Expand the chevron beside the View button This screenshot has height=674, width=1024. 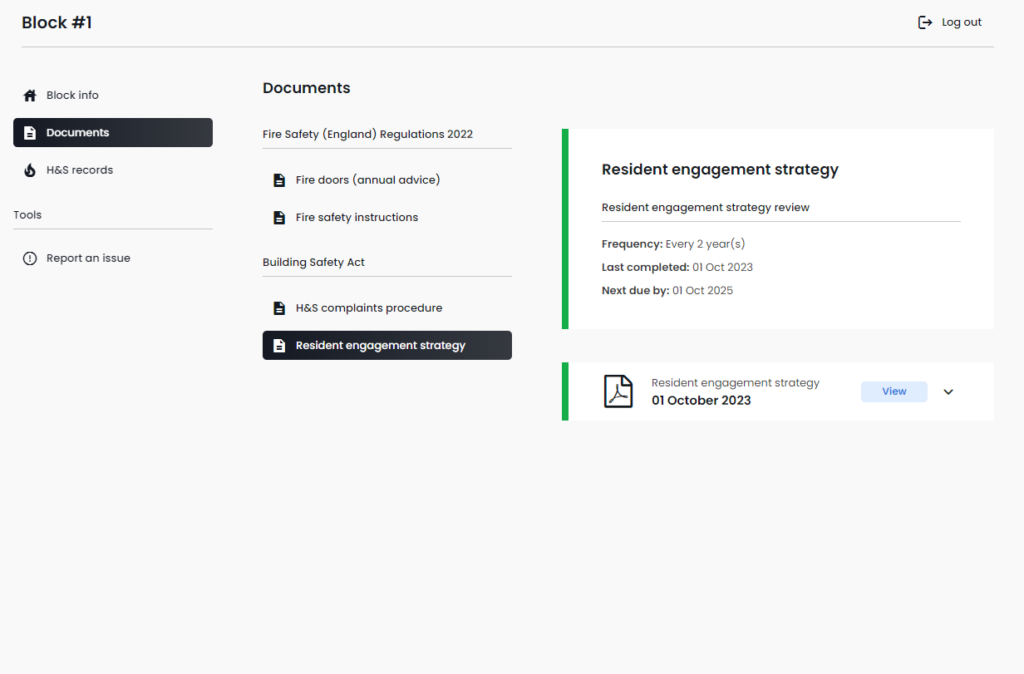click(x=948, y=391)
